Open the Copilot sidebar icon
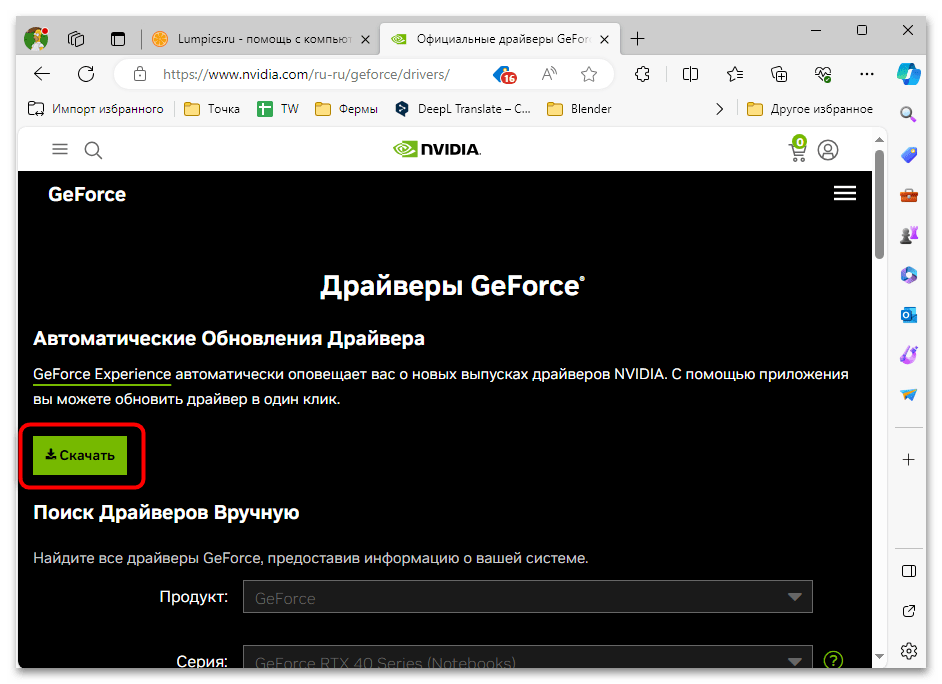The height and width of the screenshot is (684, 942). [908, 74]
